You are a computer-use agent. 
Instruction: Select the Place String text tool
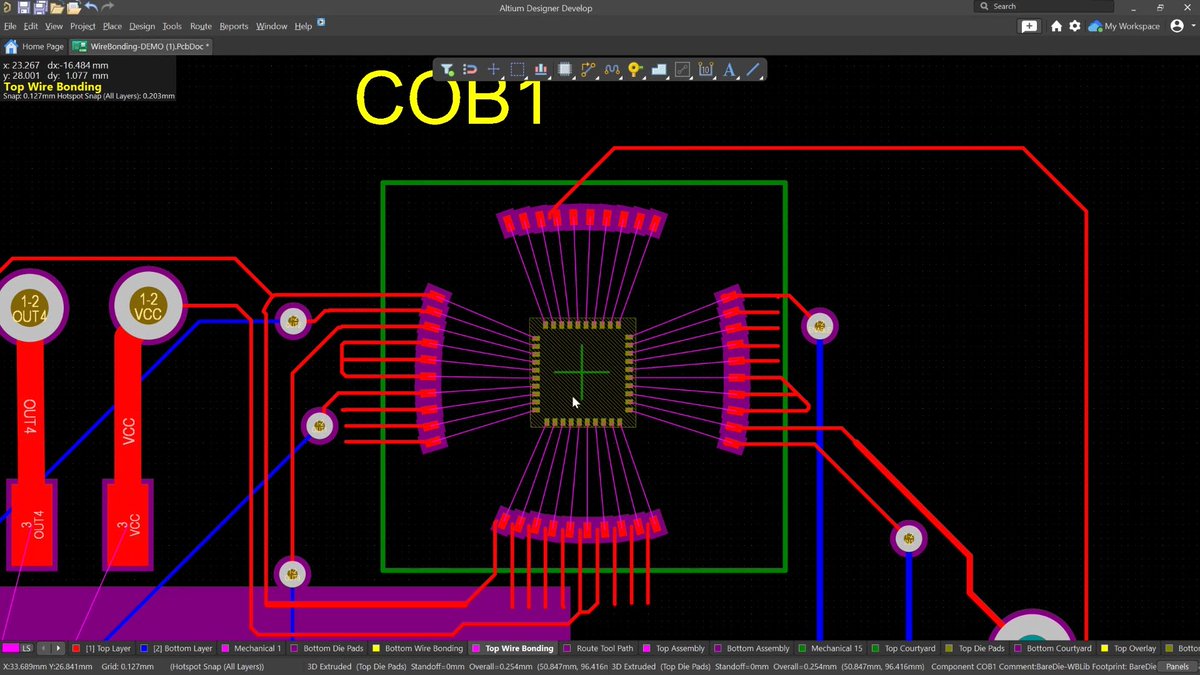click(730, 70)
